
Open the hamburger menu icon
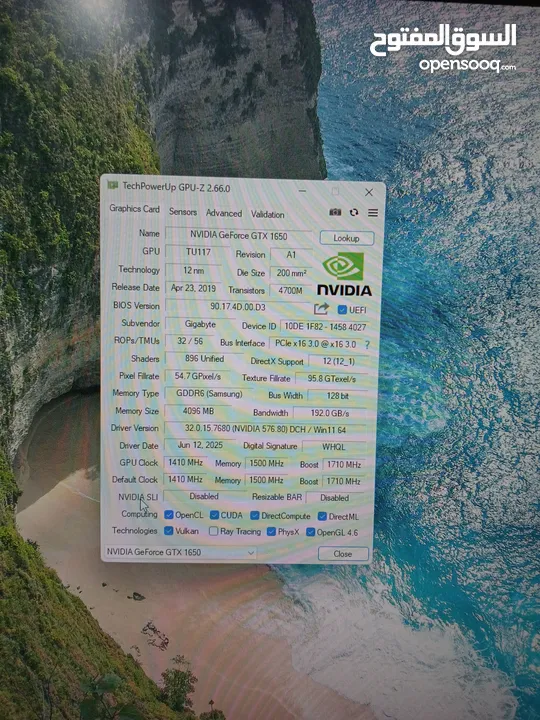(373, 213)
